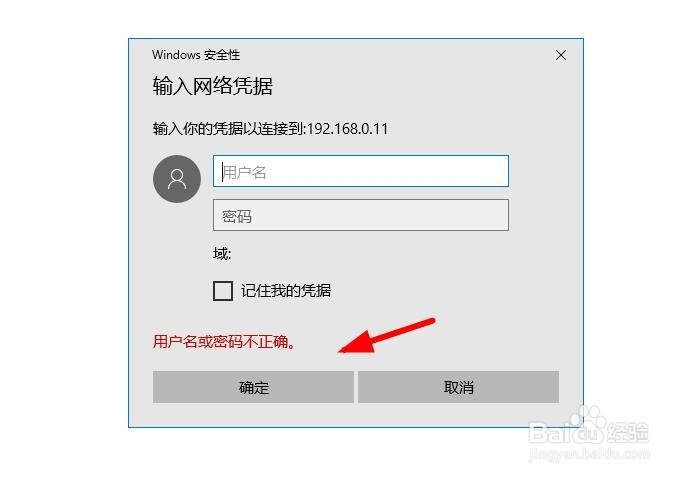Focus the 用户名 input field
The height and width of the screenshot is (478, 690).
(x=361, y=171)
